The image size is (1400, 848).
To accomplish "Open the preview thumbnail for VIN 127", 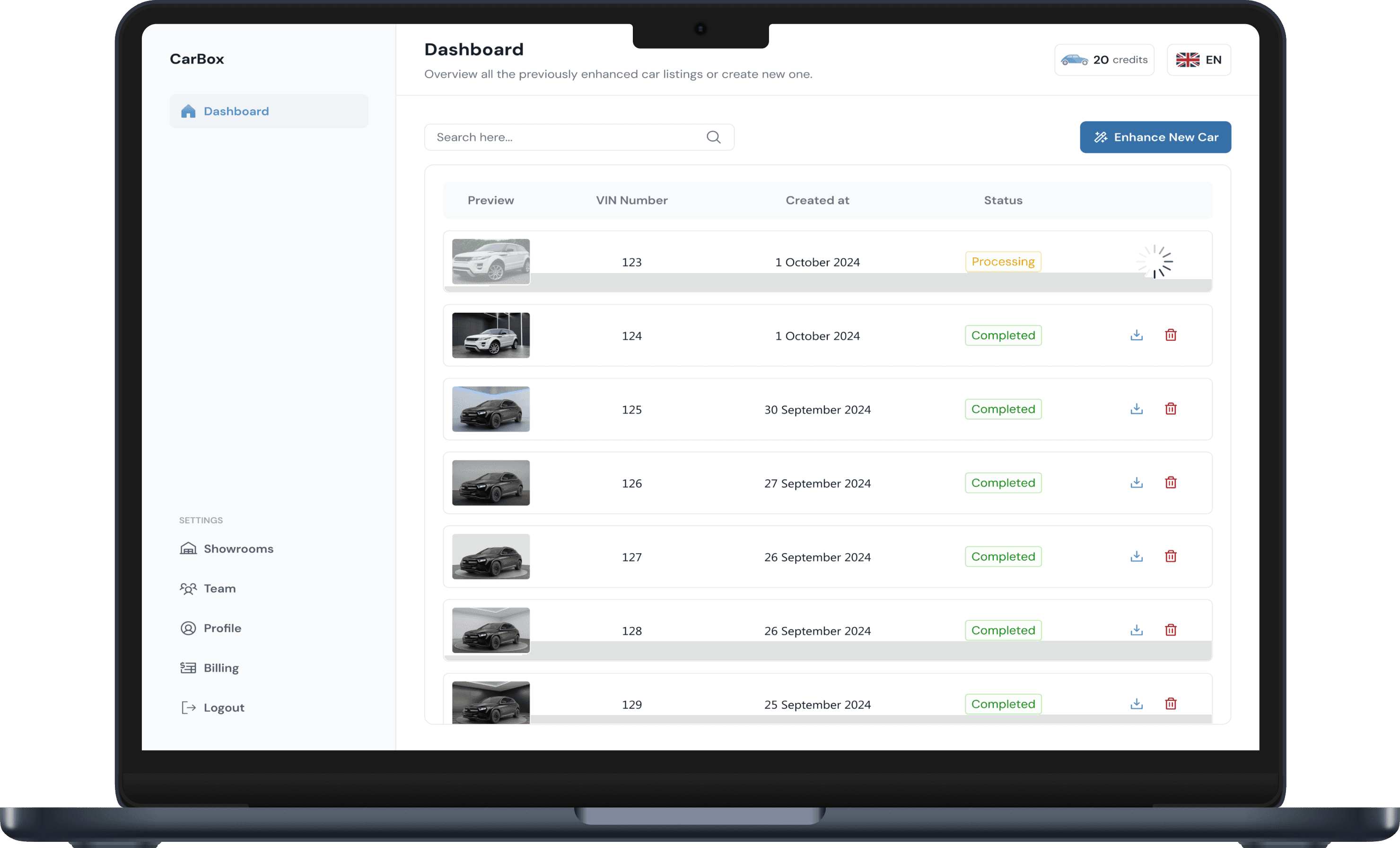I will point(491,556).
